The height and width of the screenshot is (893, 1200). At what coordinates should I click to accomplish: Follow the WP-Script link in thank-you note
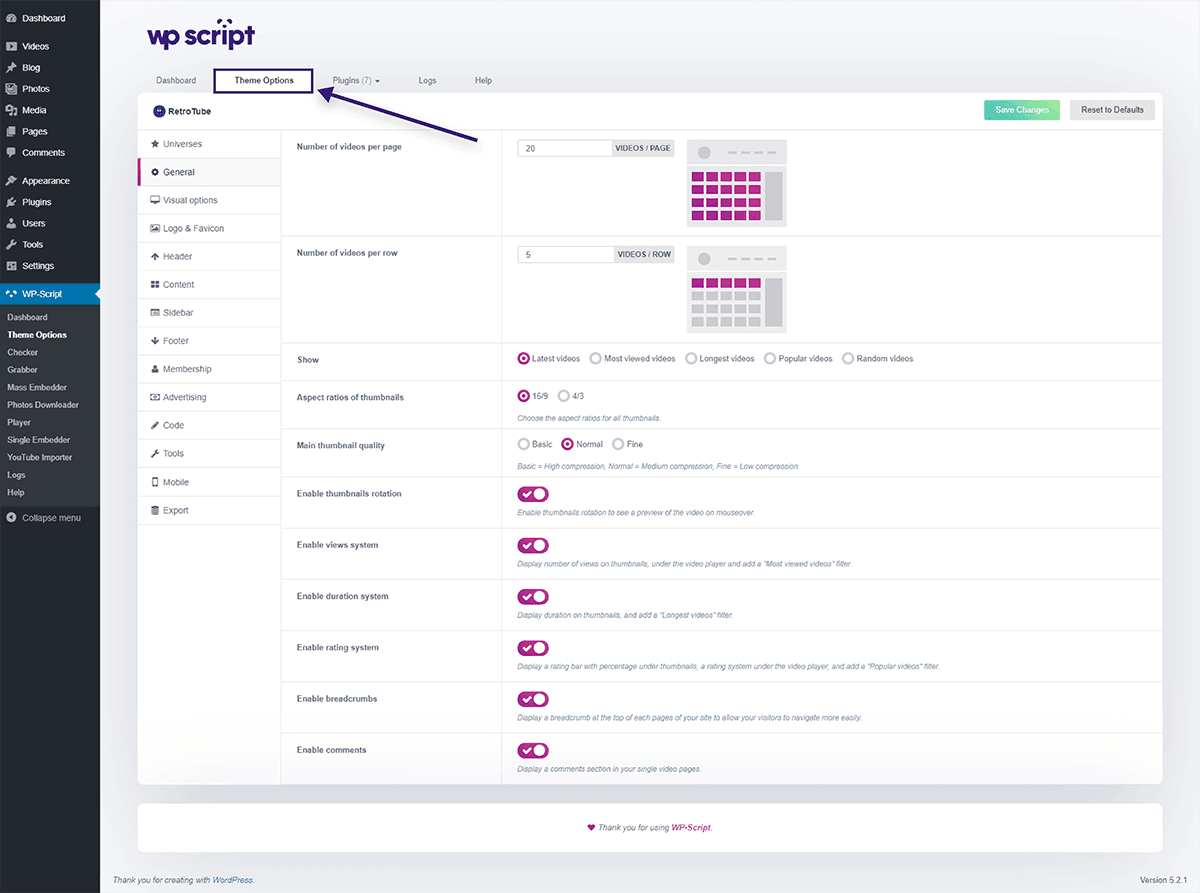click(x=690, y=828)
